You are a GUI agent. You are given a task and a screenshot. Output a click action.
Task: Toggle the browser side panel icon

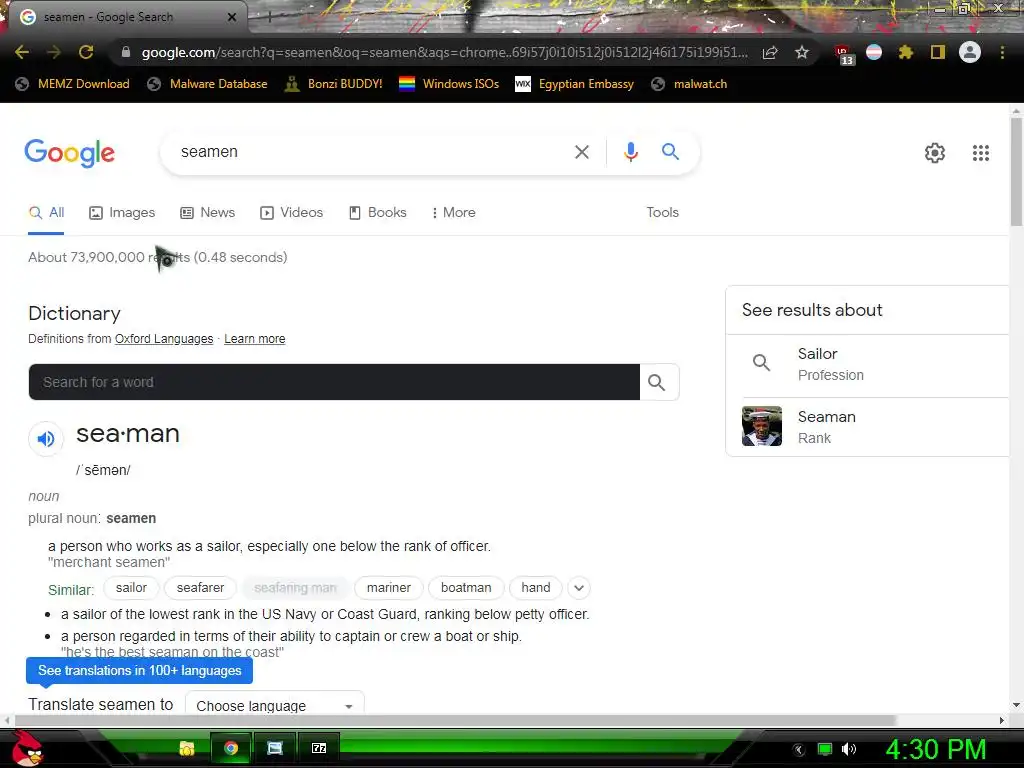938,52
